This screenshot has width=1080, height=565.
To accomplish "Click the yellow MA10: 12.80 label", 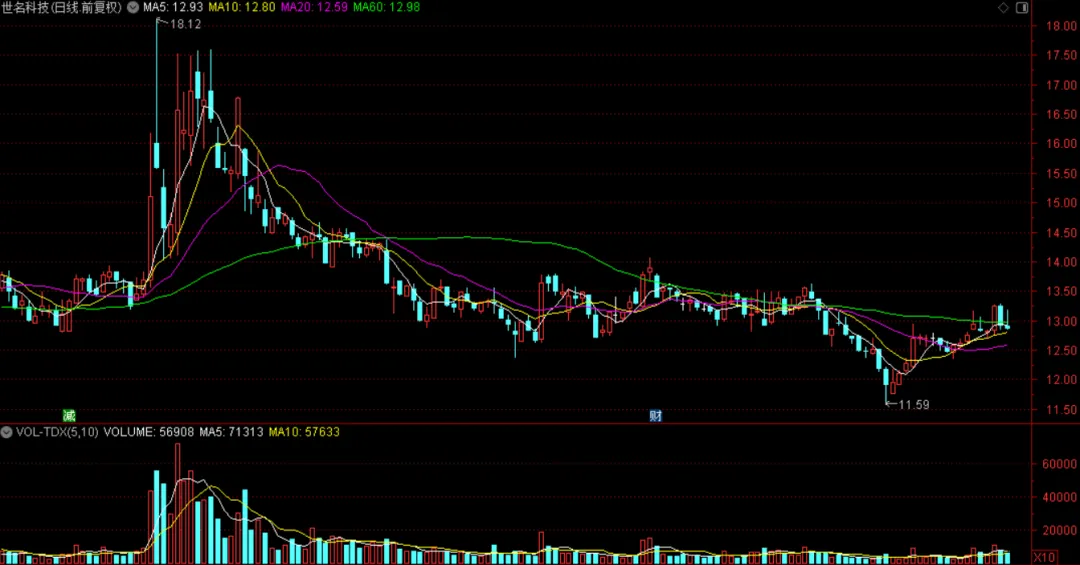I will point(242,8).
